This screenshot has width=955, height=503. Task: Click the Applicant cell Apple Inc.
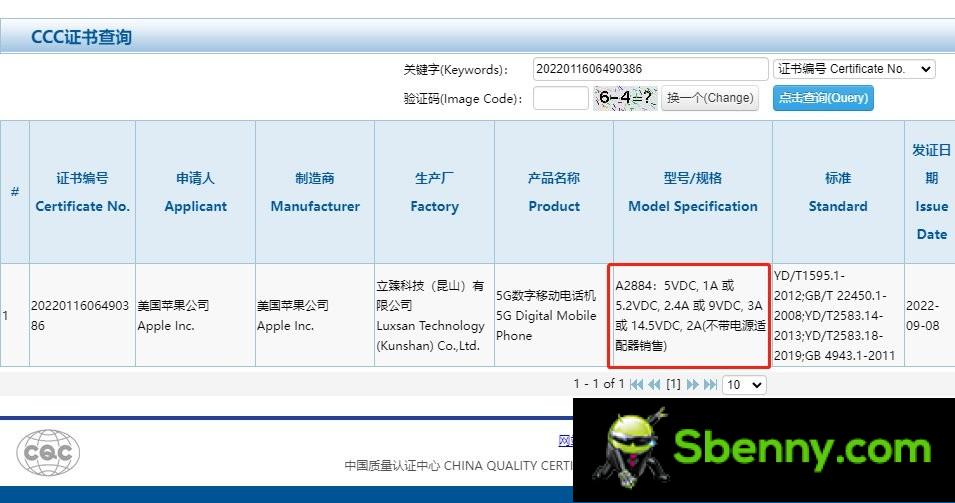tap(196, 315)
